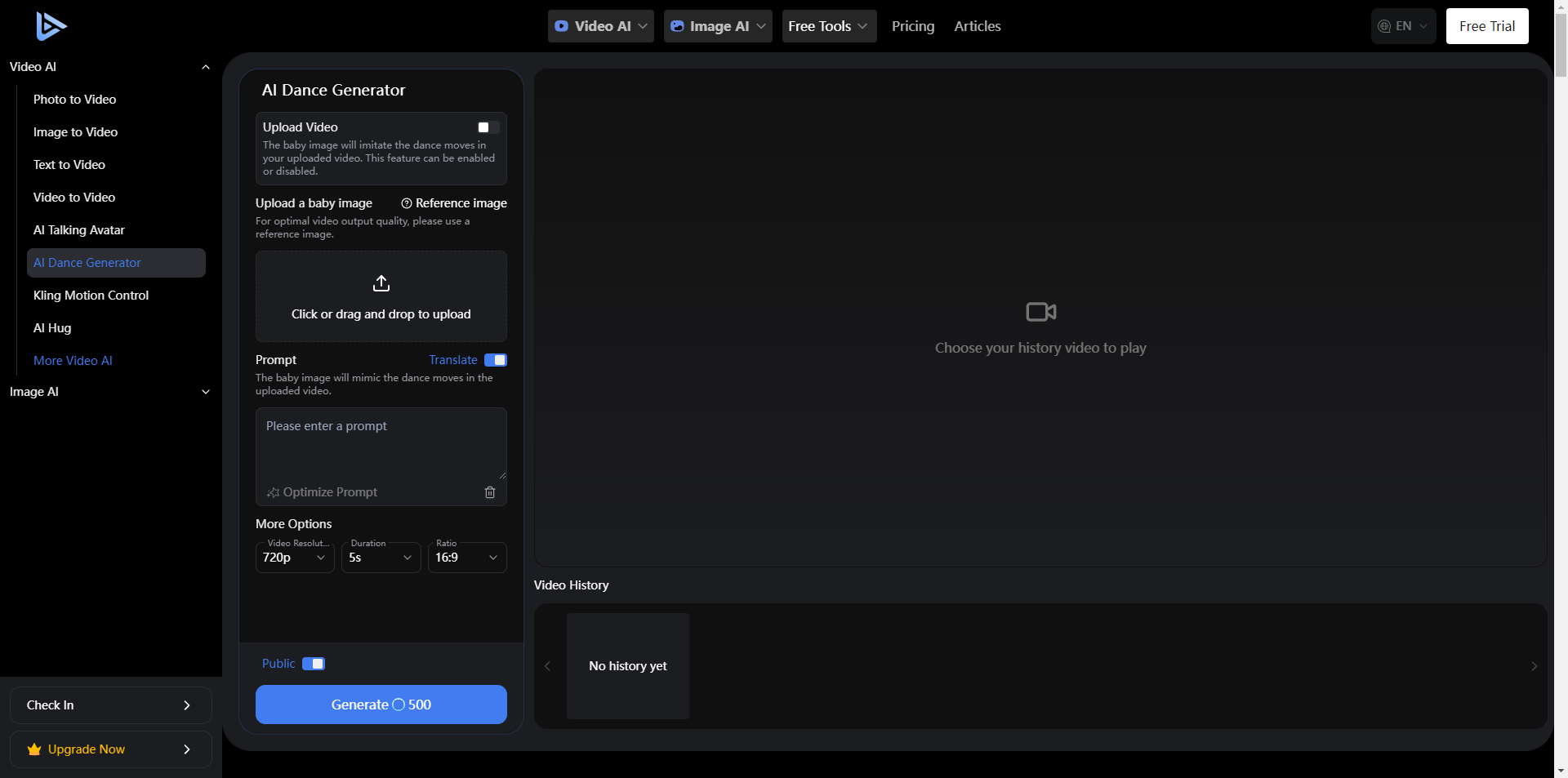The image size is (1568, 778).
Task: Click the Reference image help icon
Action: click(407, 203)
